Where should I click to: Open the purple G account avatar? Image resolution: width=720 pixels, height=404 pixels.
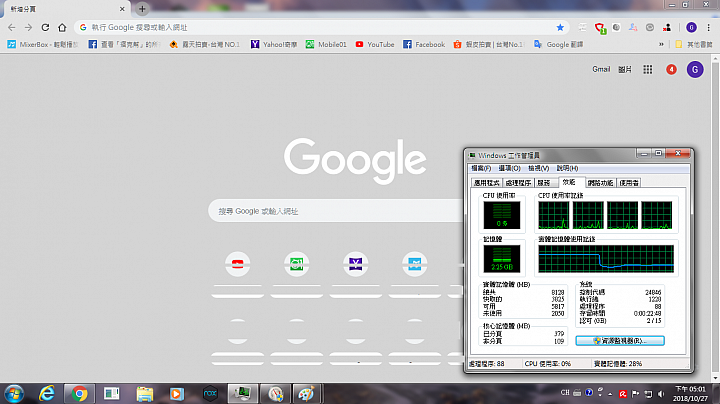(695, 69)
